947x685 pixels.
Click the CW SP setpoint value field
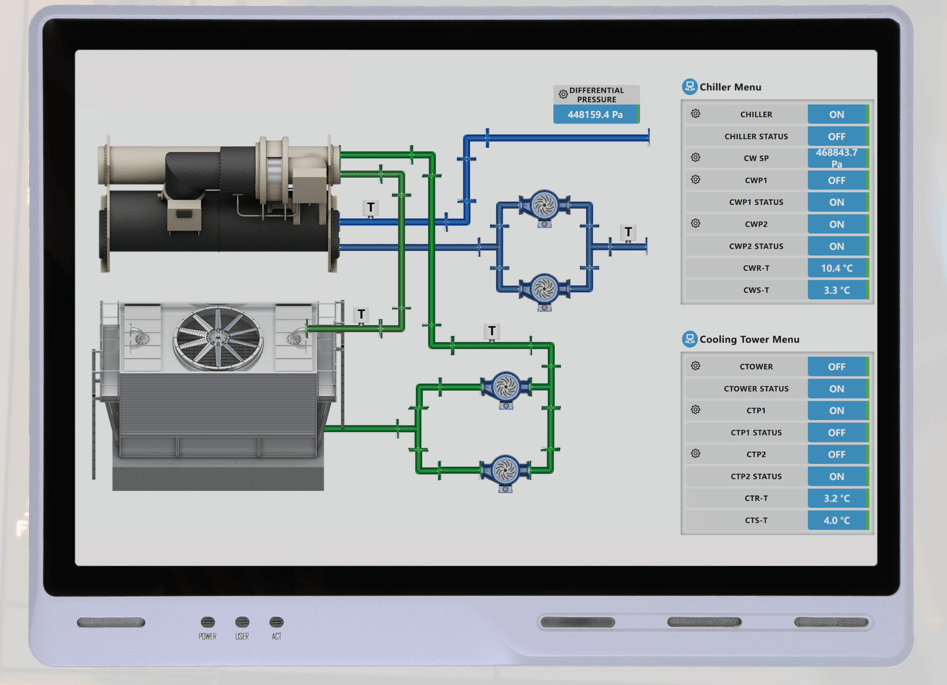[x=837, y=157]
